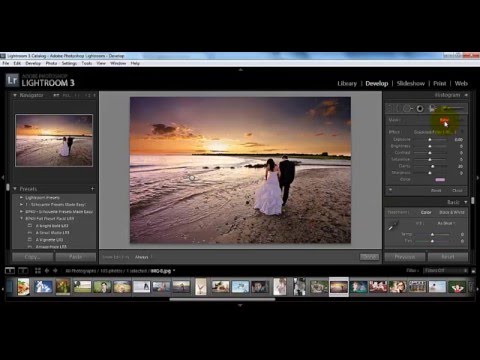The height and width of the screenshot is (360, 480).
Task: Go back with filmstrip left arrow
Action: (x=47, y=271)
